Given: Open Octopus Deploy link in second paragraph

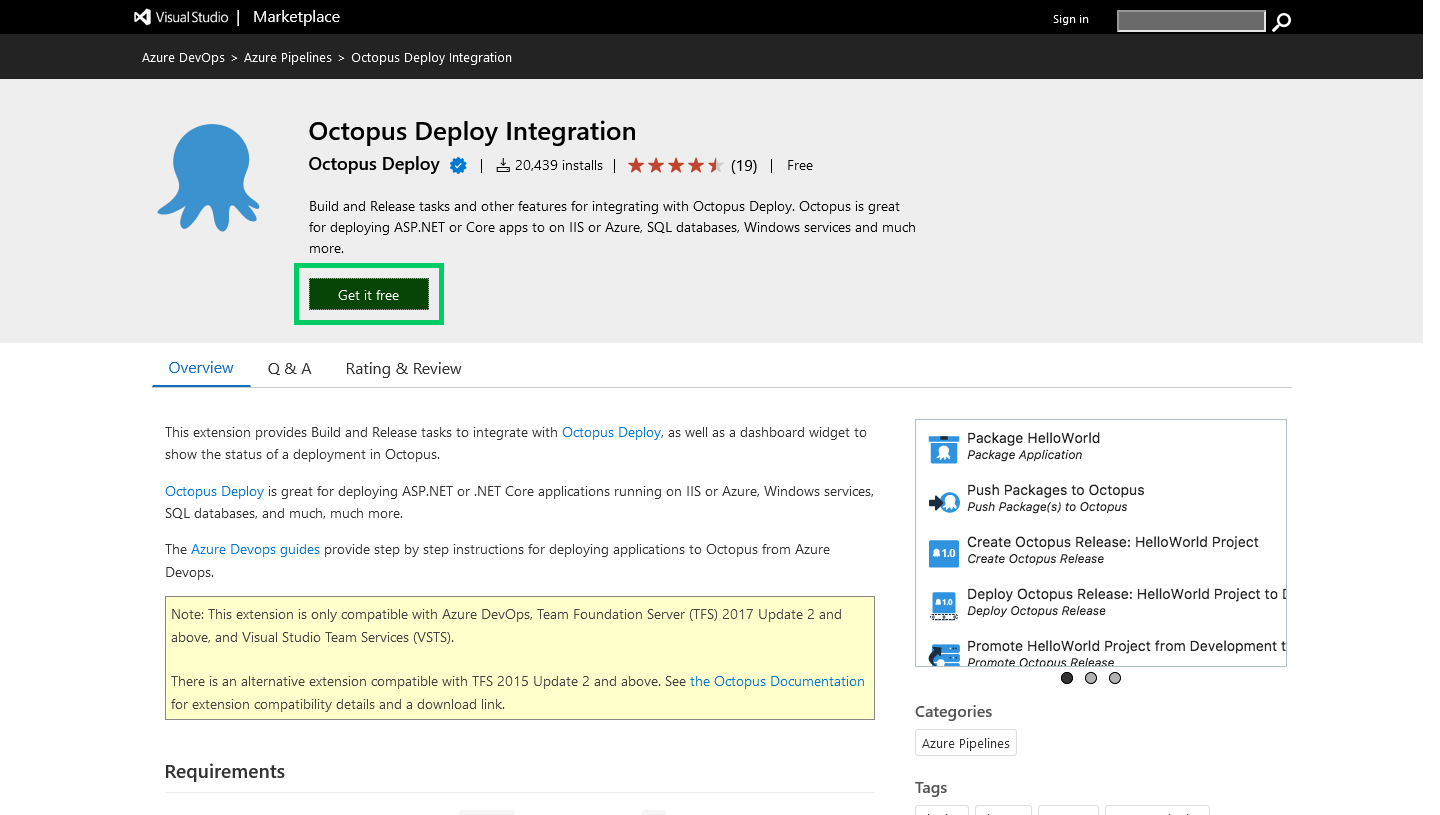Looking at the screenshot, I should (214, 492).
